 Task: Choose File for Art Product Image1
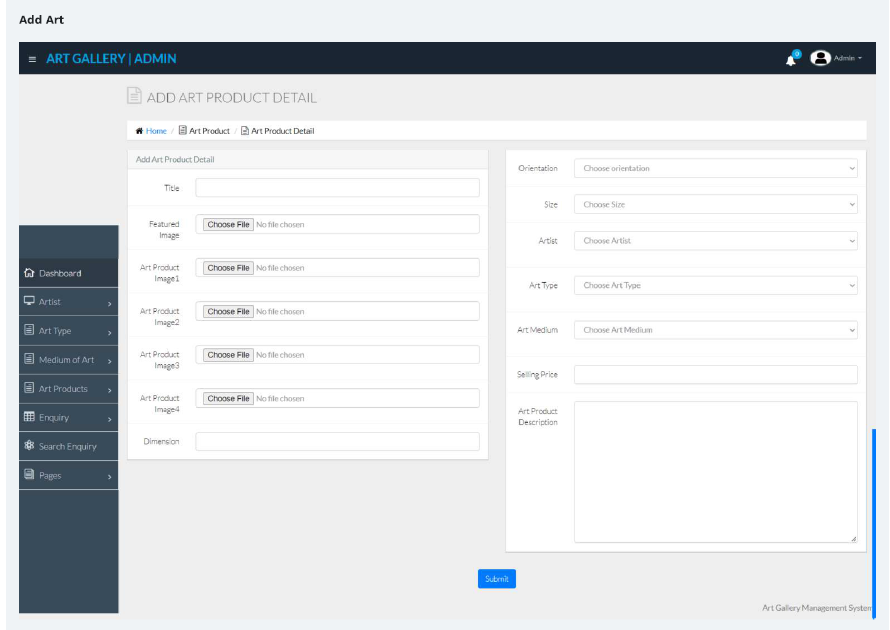pos(228,268)
